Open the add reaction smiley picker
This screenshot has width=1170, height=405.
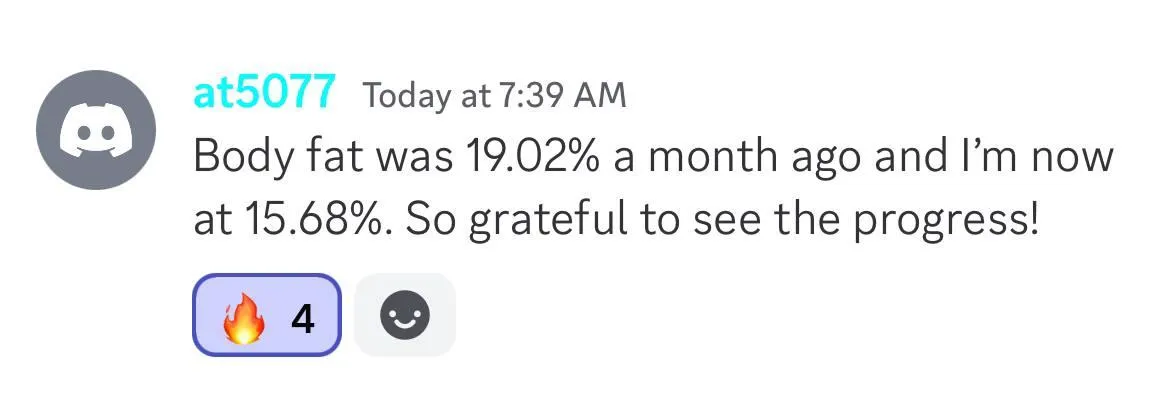(404, 315)
